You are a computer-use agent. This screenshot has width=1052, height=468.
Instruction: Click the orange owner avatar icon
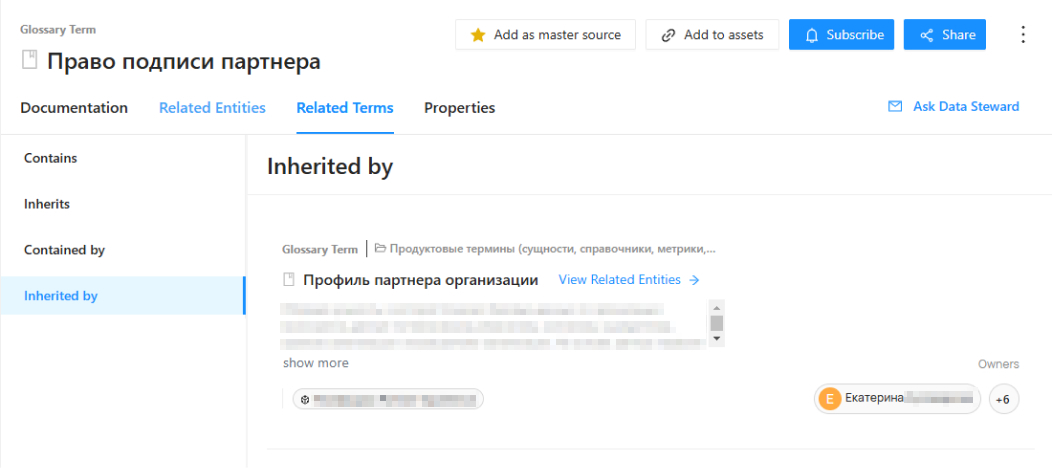829,399
